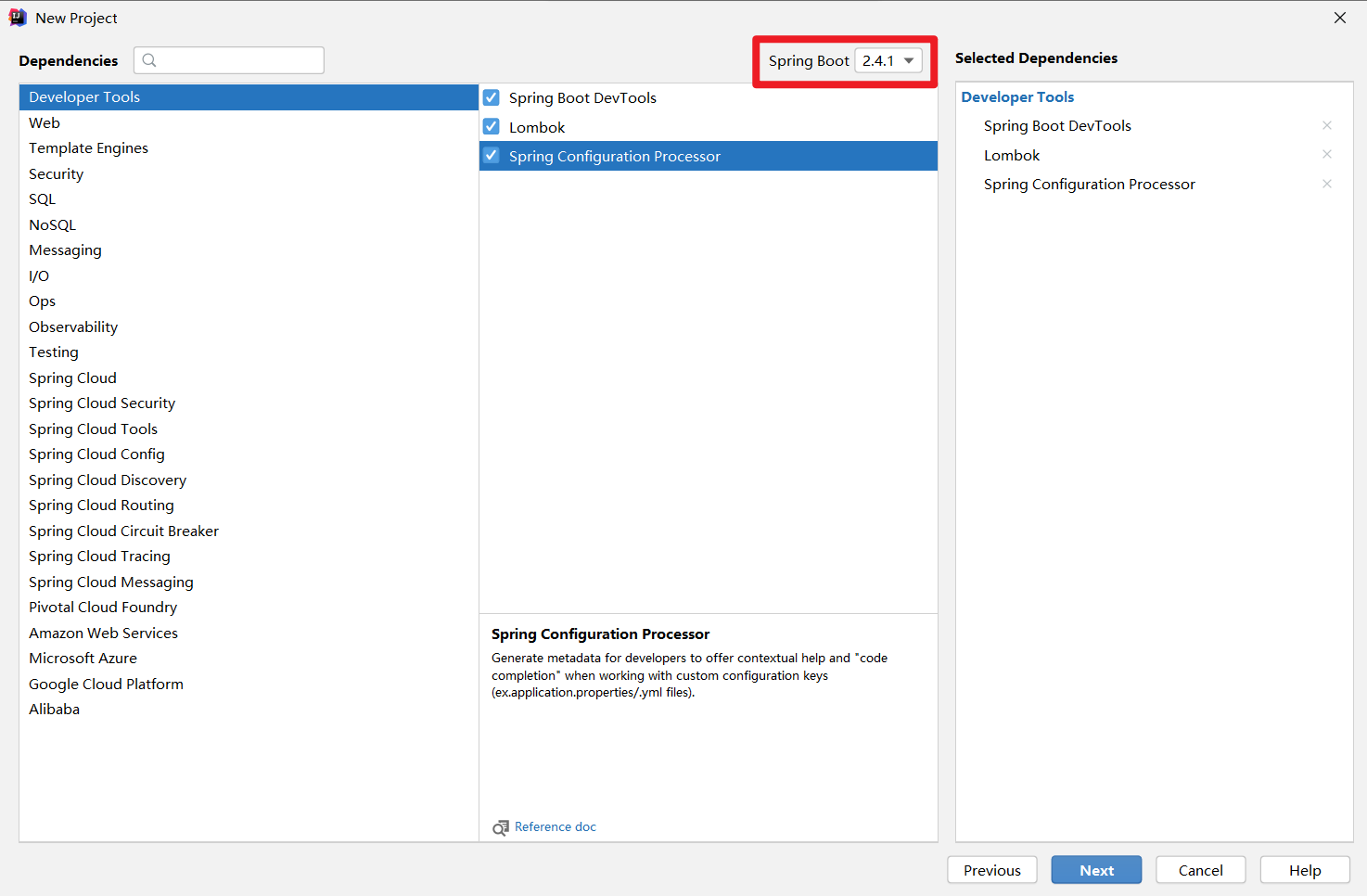
Task: Click Developer Tools heading in Selected Dependencies
Action: tap(1017, 97)
